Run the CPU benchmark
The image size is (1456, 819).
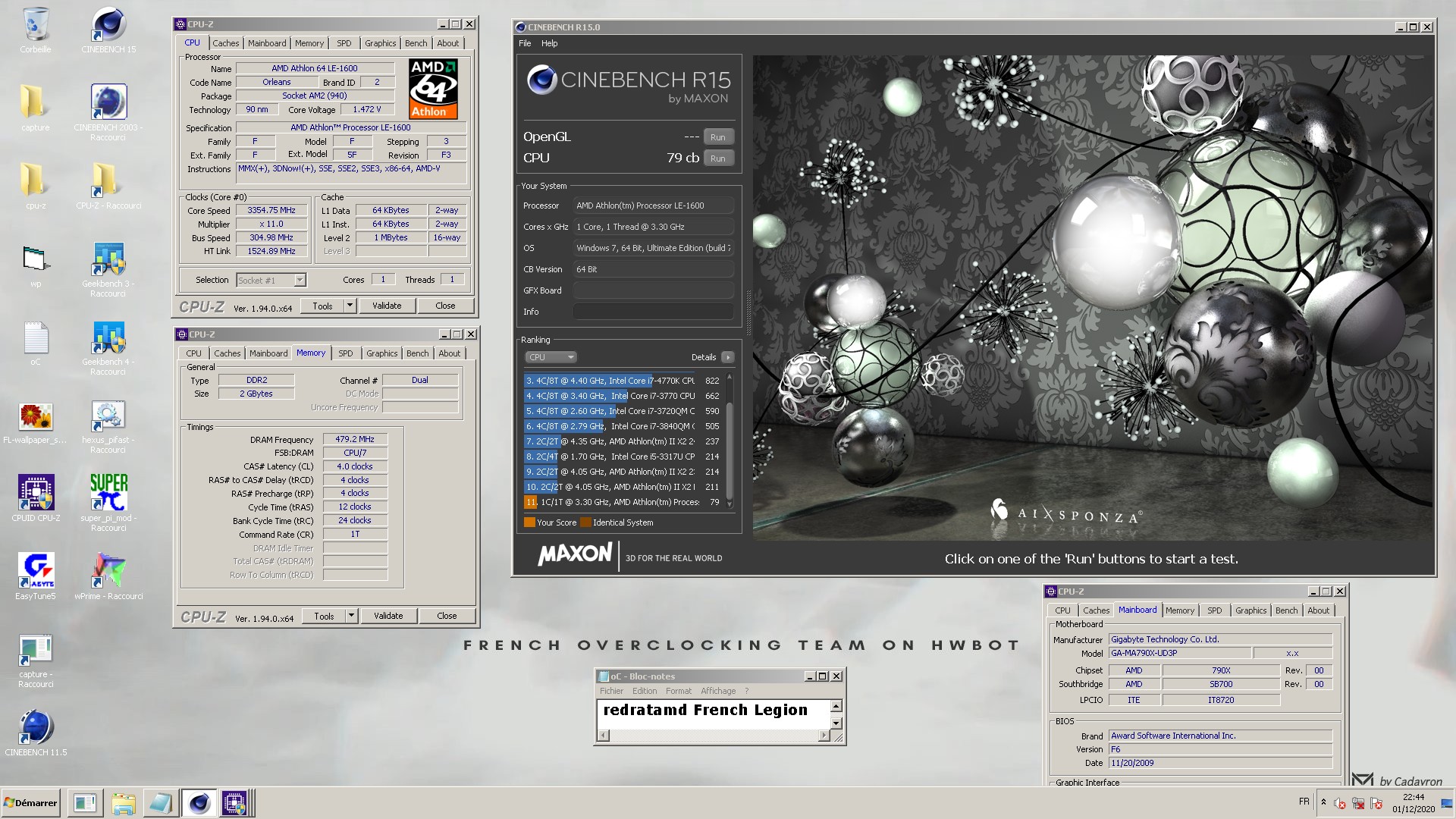click(x=718, y=158)
